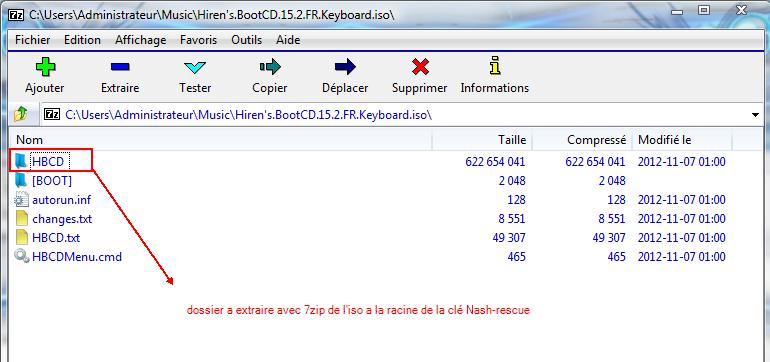Screen dimensions: 770x362
Task: Open the Favoris menu
Action: coord(198,40)
